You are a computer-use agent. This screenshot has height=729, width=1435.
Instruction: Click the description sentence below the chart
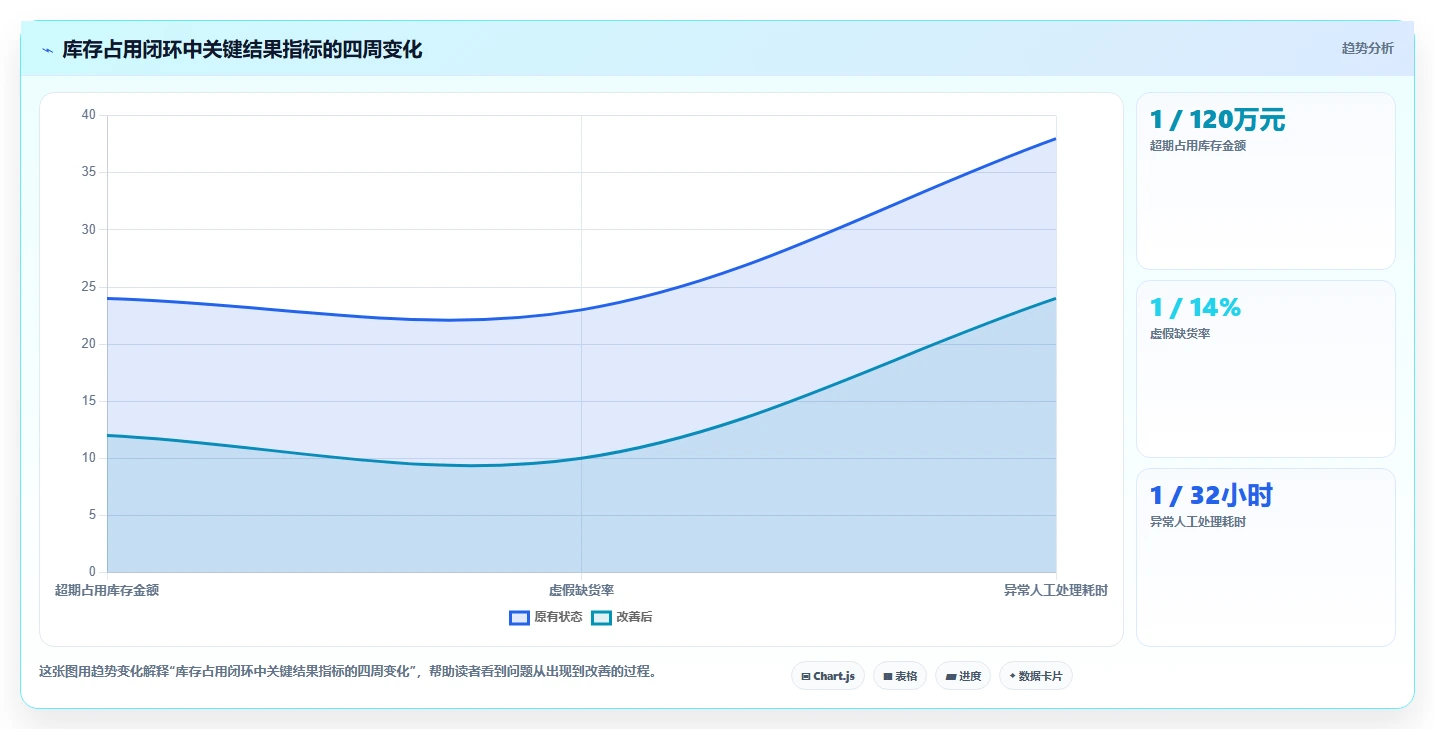coord(350,671)
